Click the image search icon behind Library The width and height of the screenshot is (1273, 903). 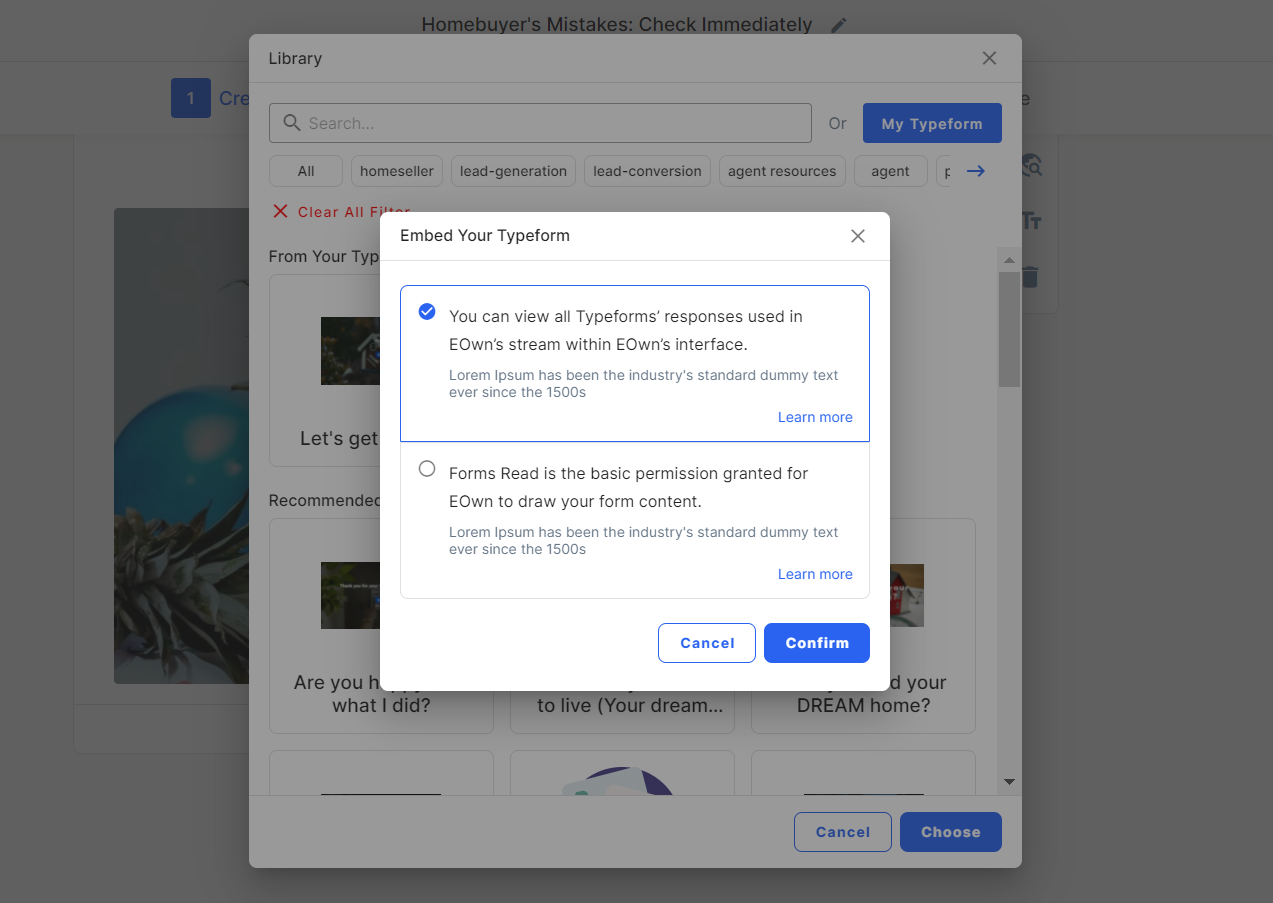[x=1031, y=165]
